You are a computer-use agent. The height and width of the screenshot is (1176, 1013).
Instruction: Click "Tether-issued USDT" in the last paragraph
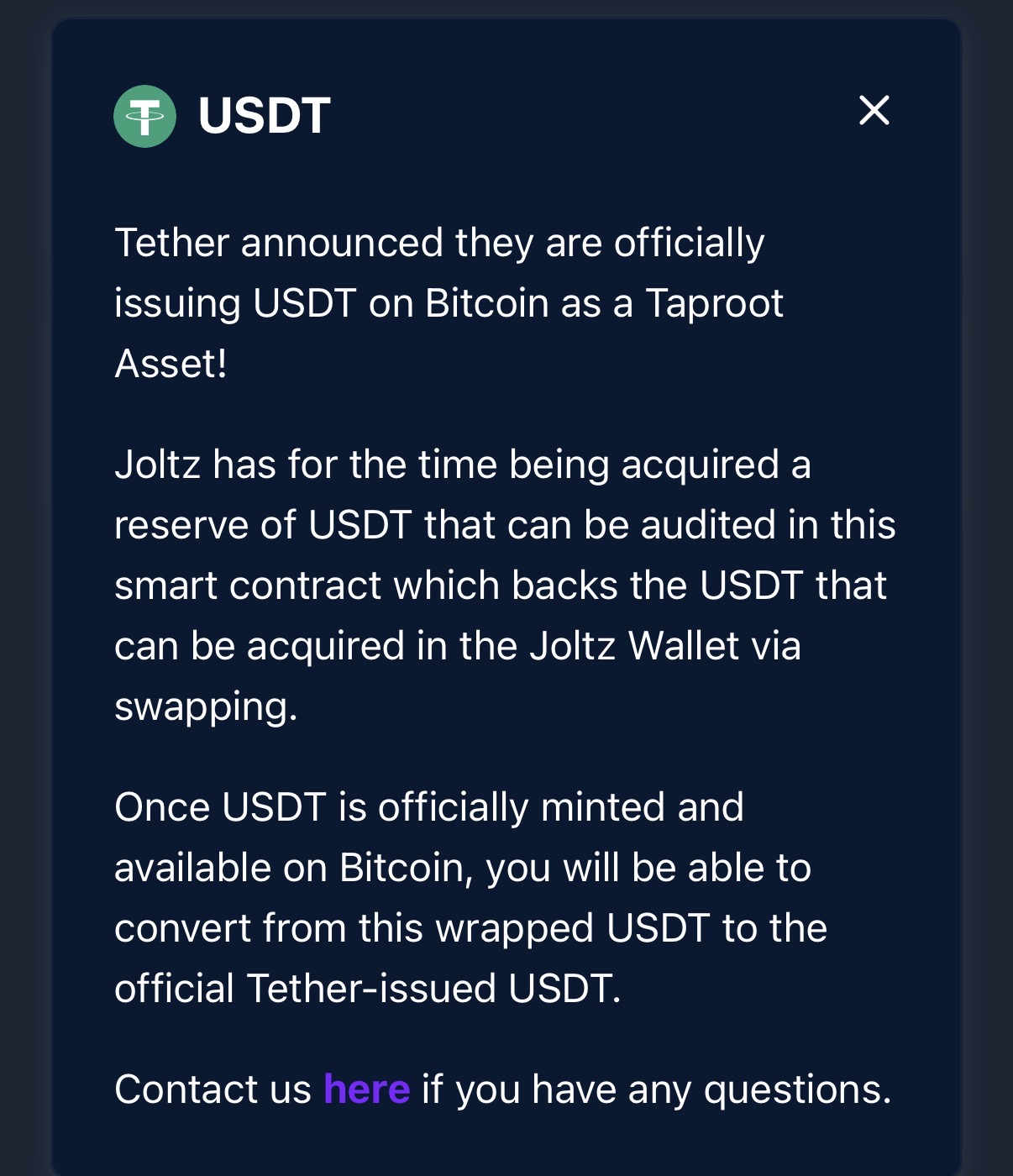point(433,989)
